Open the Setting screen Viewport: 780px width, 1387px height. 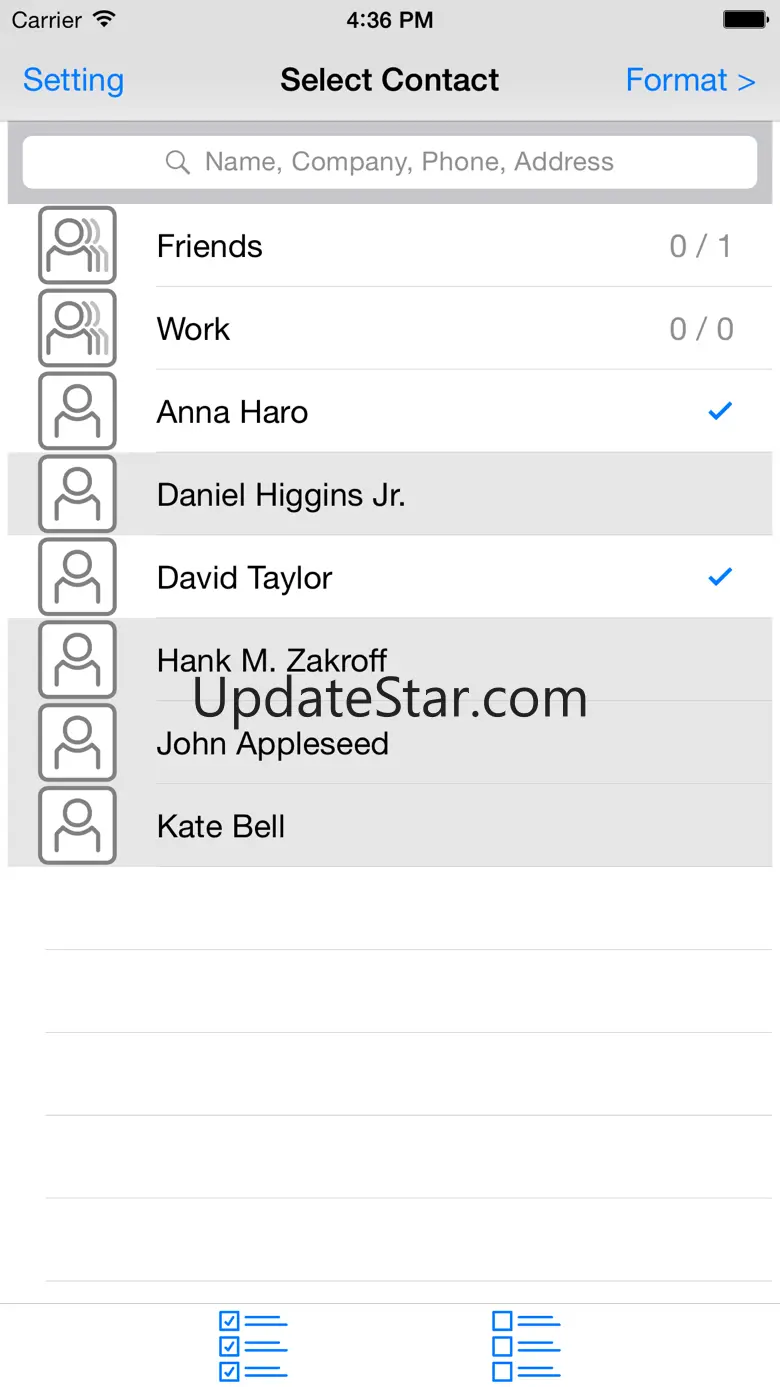click(x=73, y=80)
